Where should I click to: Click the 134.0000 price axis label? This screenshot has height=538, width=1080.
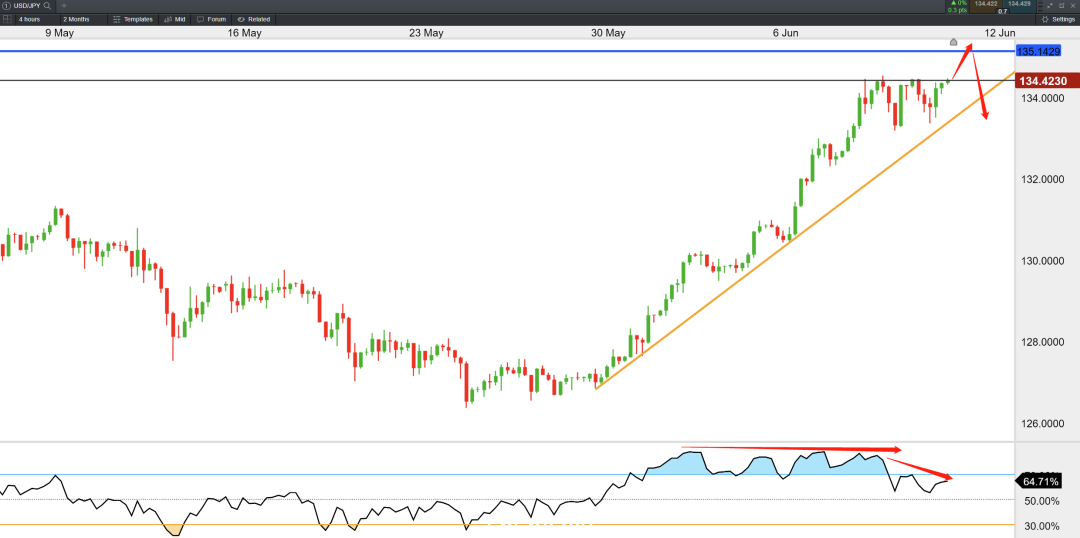(x=1043, y=99)
